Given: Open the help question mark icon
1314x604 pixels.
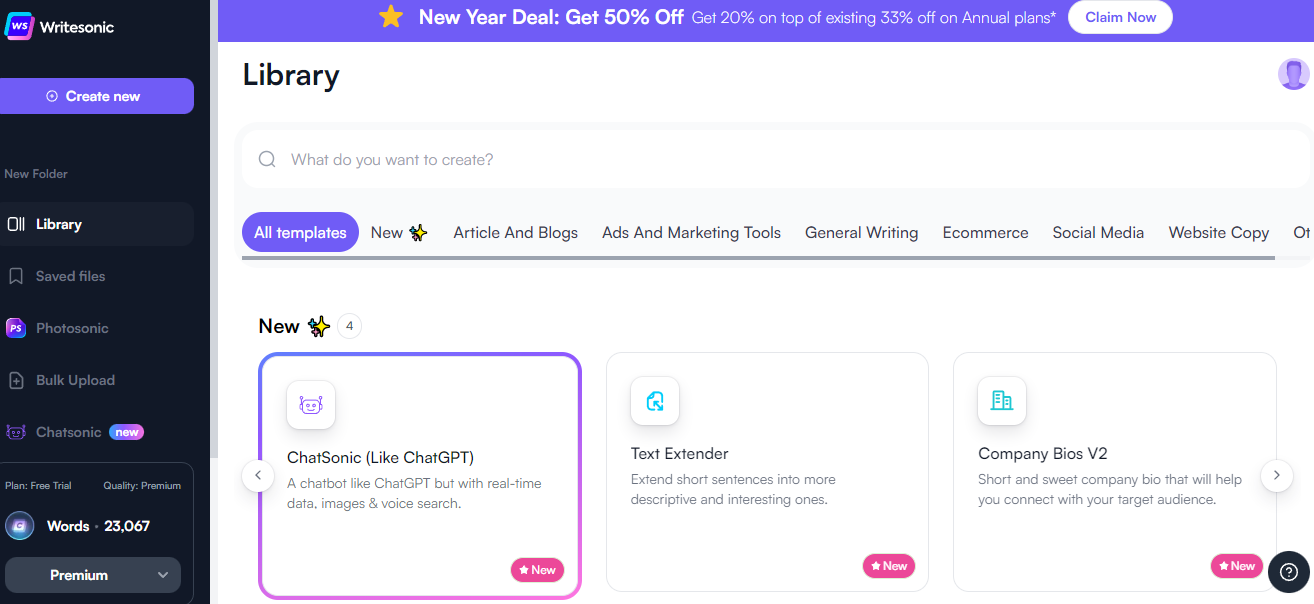Looking at the screenshot, I should [1289, 572].
